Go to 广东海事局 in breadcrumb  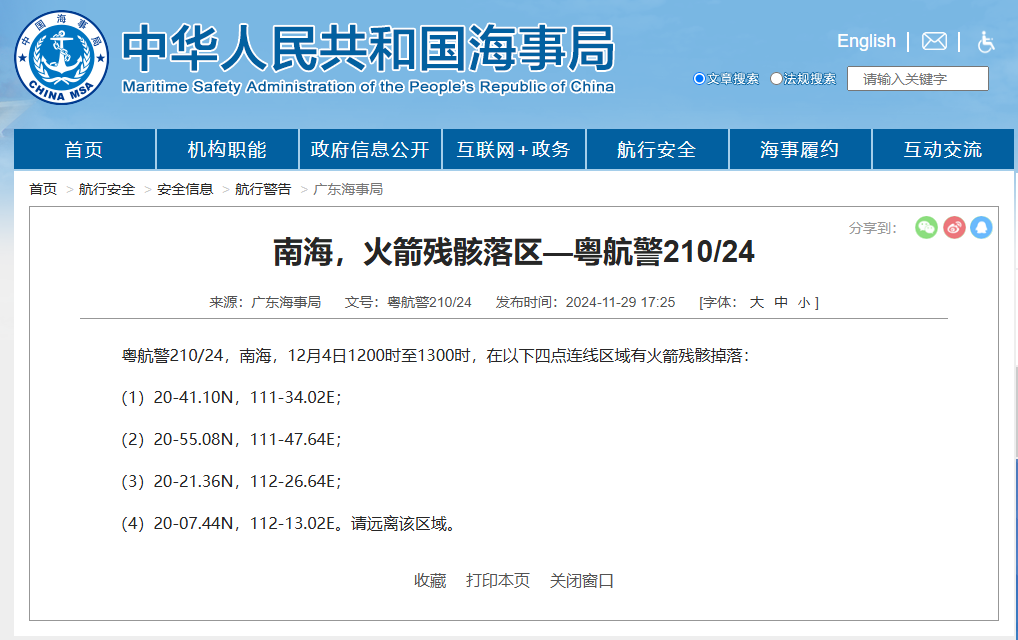pos(348,189)
